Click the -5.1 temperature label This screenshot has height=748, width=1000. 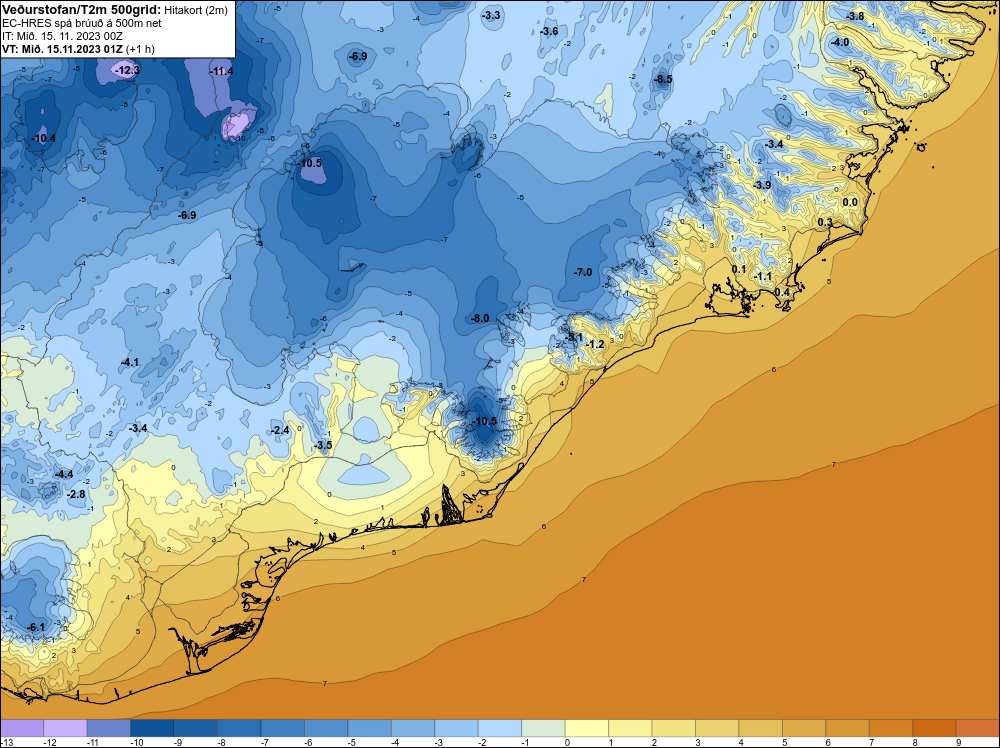point(573,337)
